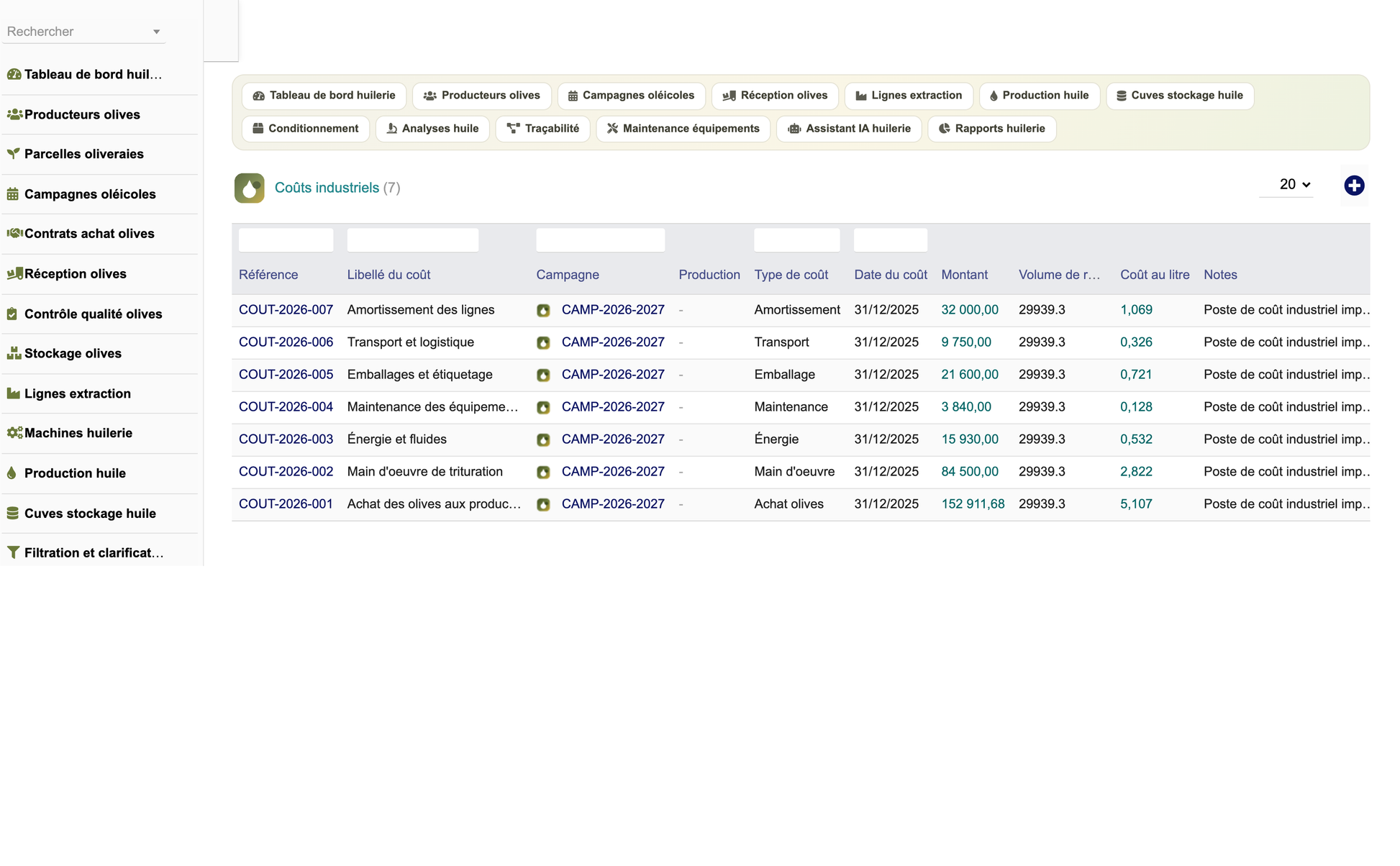Click the 0,721 cost per litre value
1400x866 pixels.
click(1136, 375)
